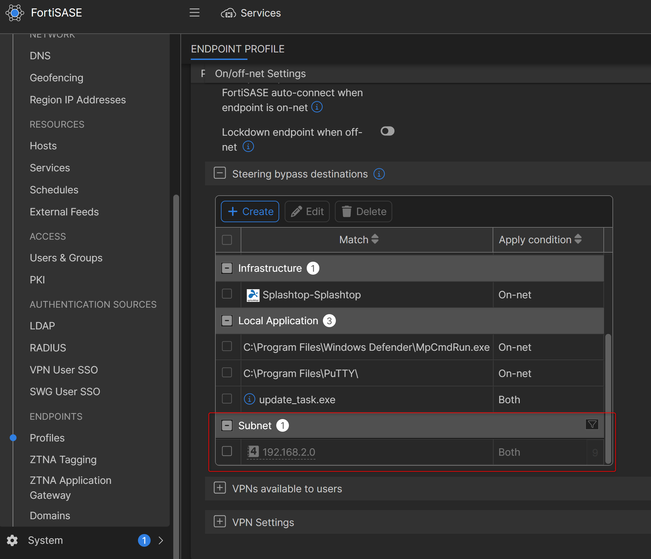651x559 pixels.
Task: Expand VPNs available to users section
Action: [220, 489]
